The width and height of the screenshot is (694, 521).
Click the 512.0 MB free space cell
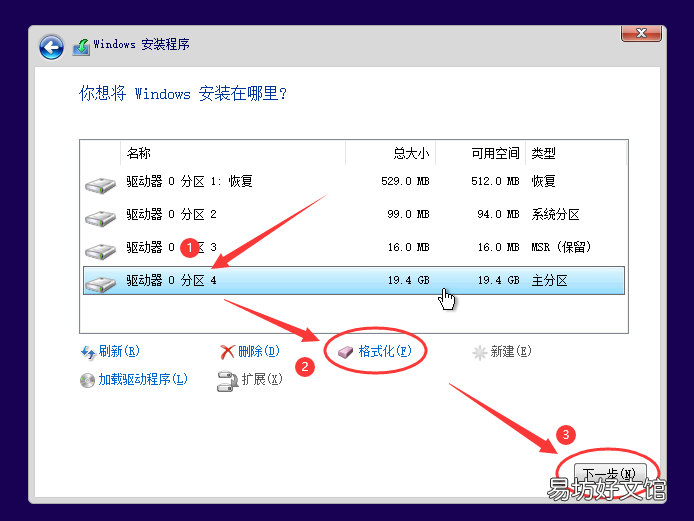pos(495,181)
